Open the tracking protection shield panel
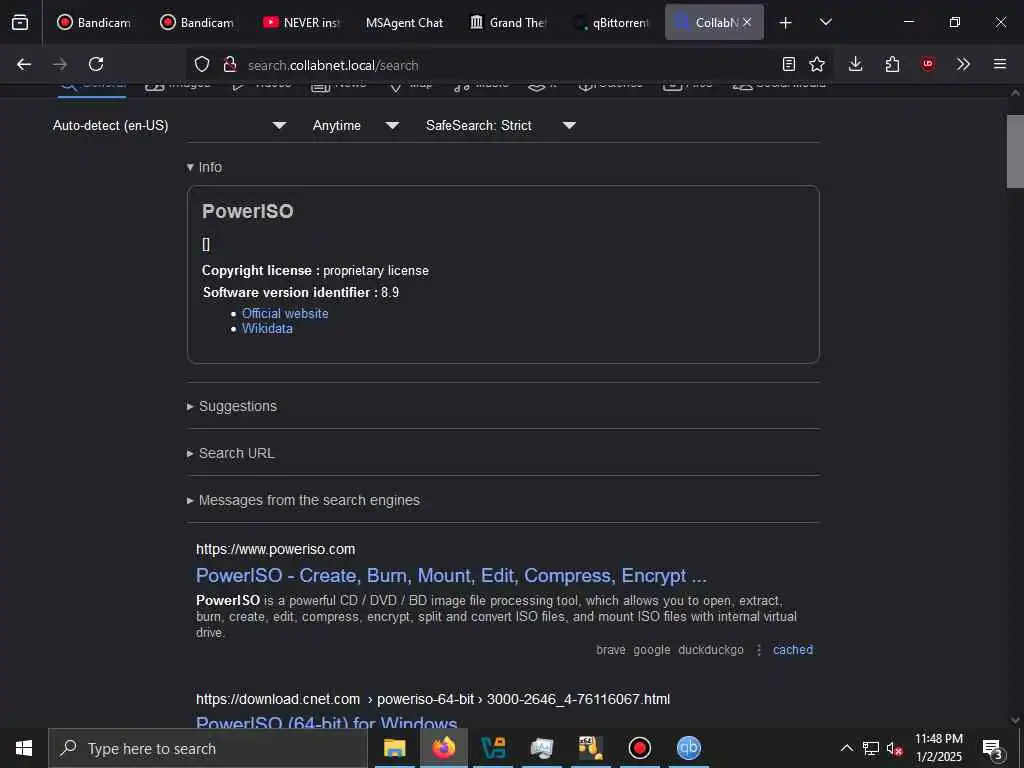Viewport: 1024px width, 768px height. [202, 64]
